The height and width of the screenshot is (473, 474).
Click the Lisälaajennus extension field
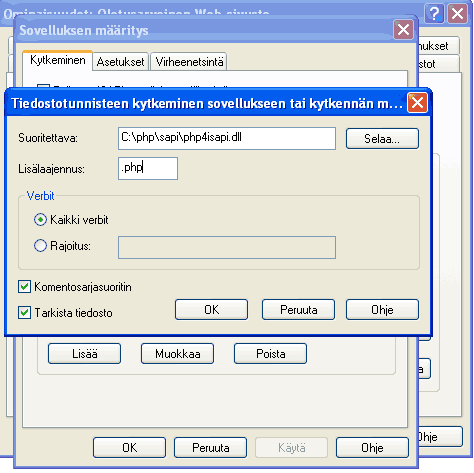[x=148, y=168]
